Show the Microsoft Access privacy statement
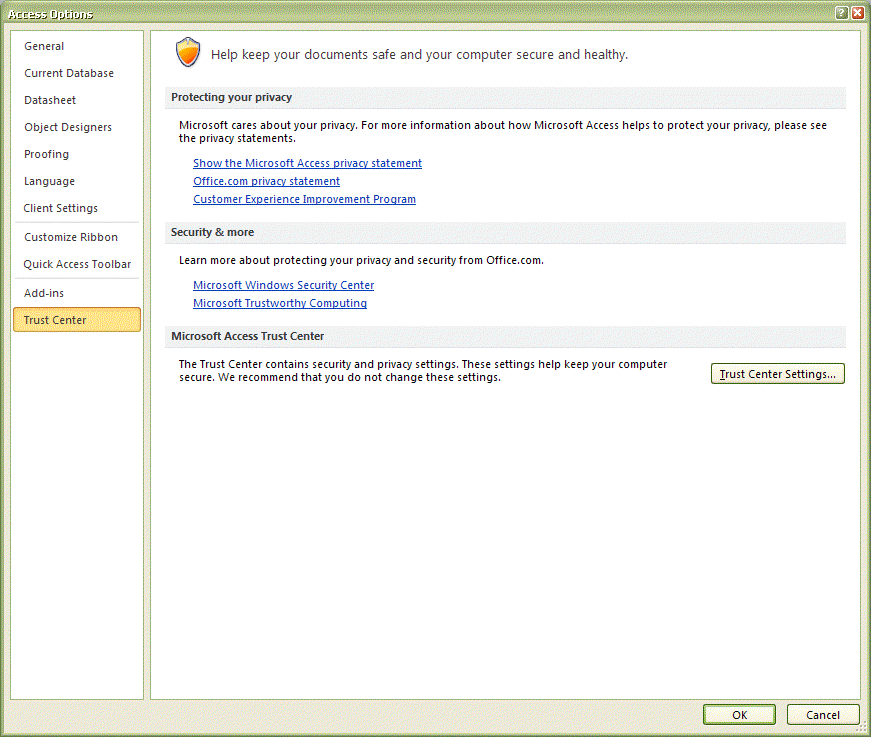 [307, 163]
